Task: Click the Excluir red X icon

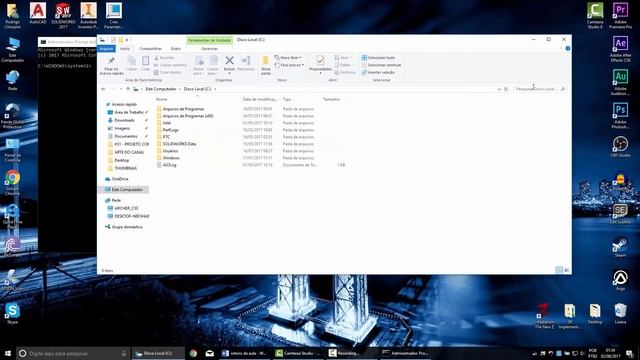Action: pyautogui.click(x=229, y=60)
